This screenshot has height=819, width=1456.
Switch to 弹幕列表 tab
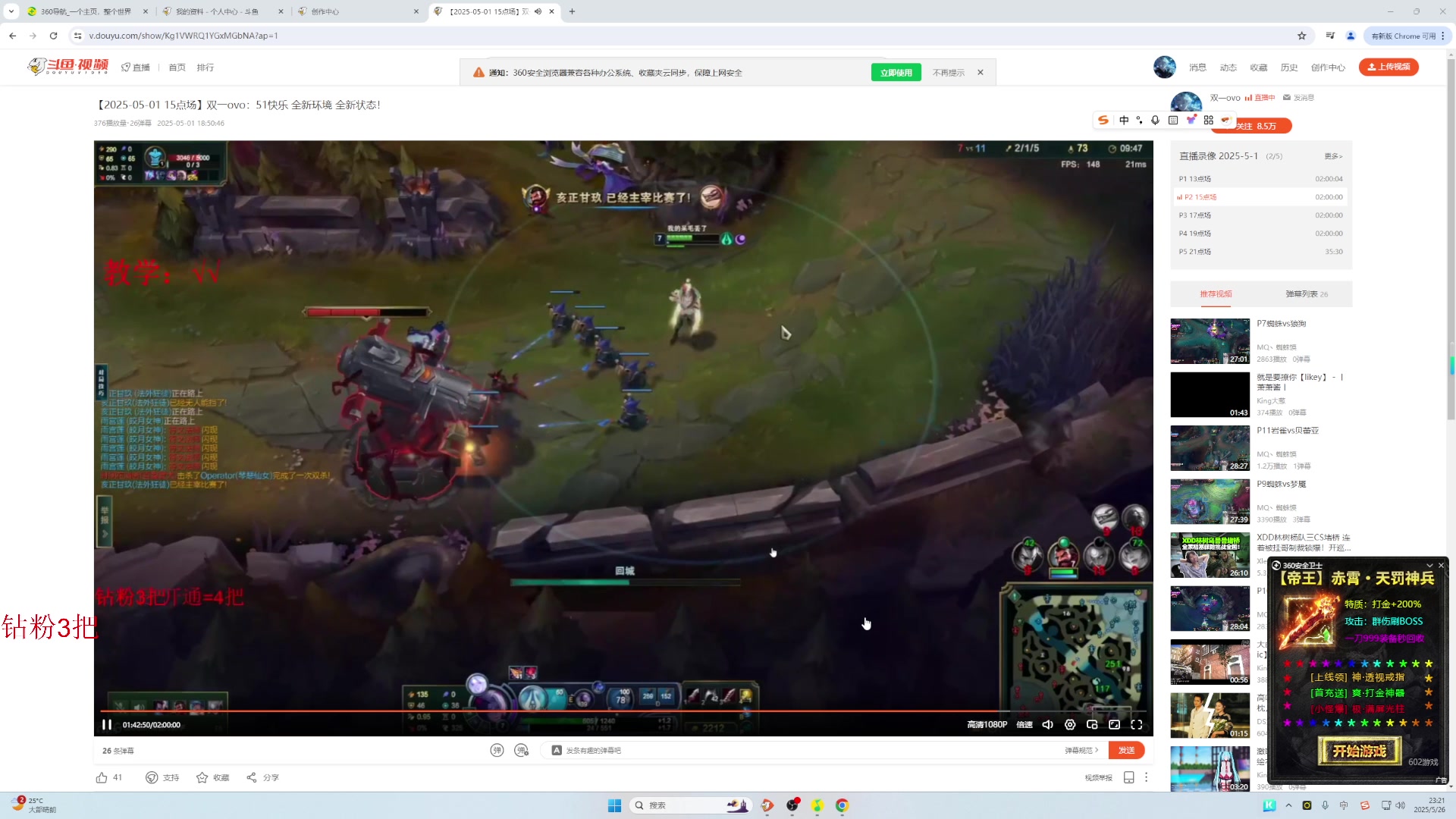click(x=1306, y=294)
